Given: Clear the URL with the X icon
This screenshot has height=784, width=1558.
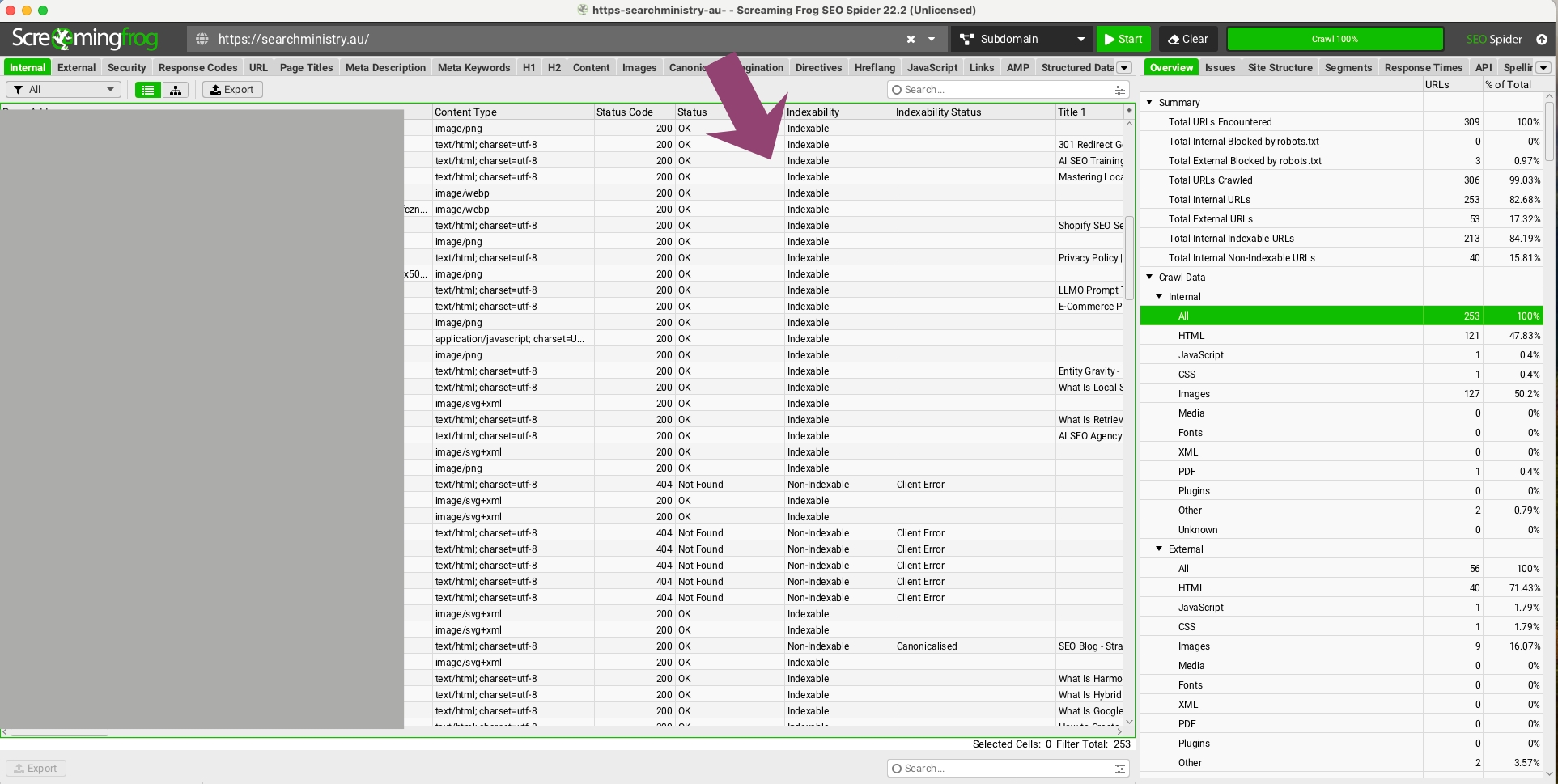Looking at the screenshot, I should click(911, 39).
